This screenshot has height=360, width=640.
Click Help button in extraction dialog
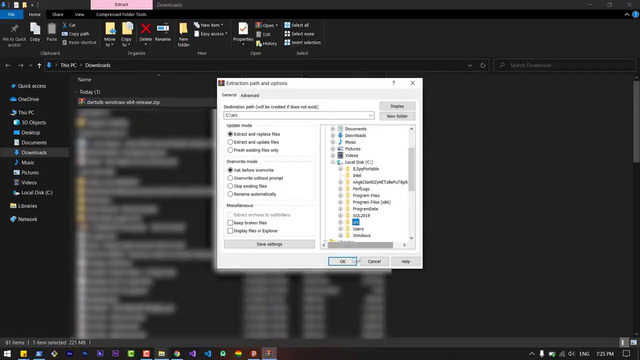click(405, 261)
